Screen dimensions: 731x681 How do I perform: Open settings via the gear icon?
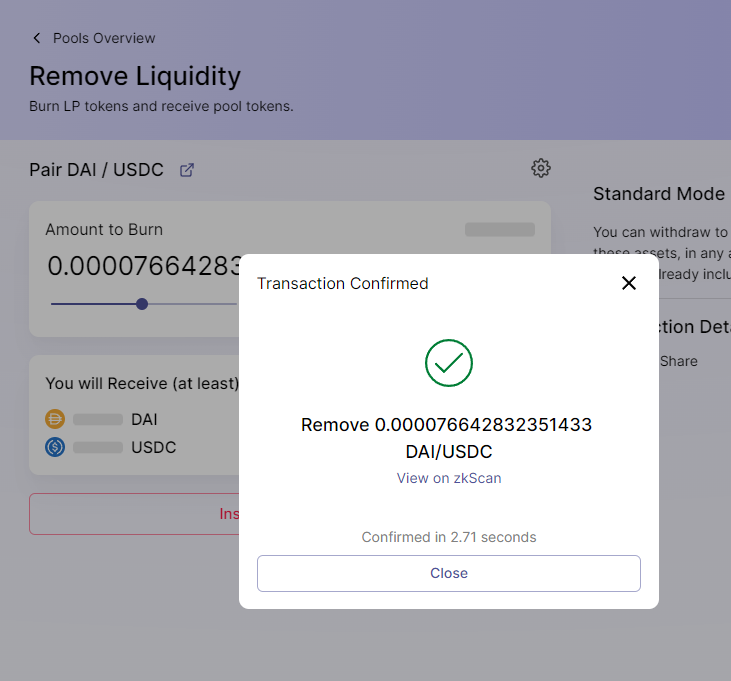[541, 168]
